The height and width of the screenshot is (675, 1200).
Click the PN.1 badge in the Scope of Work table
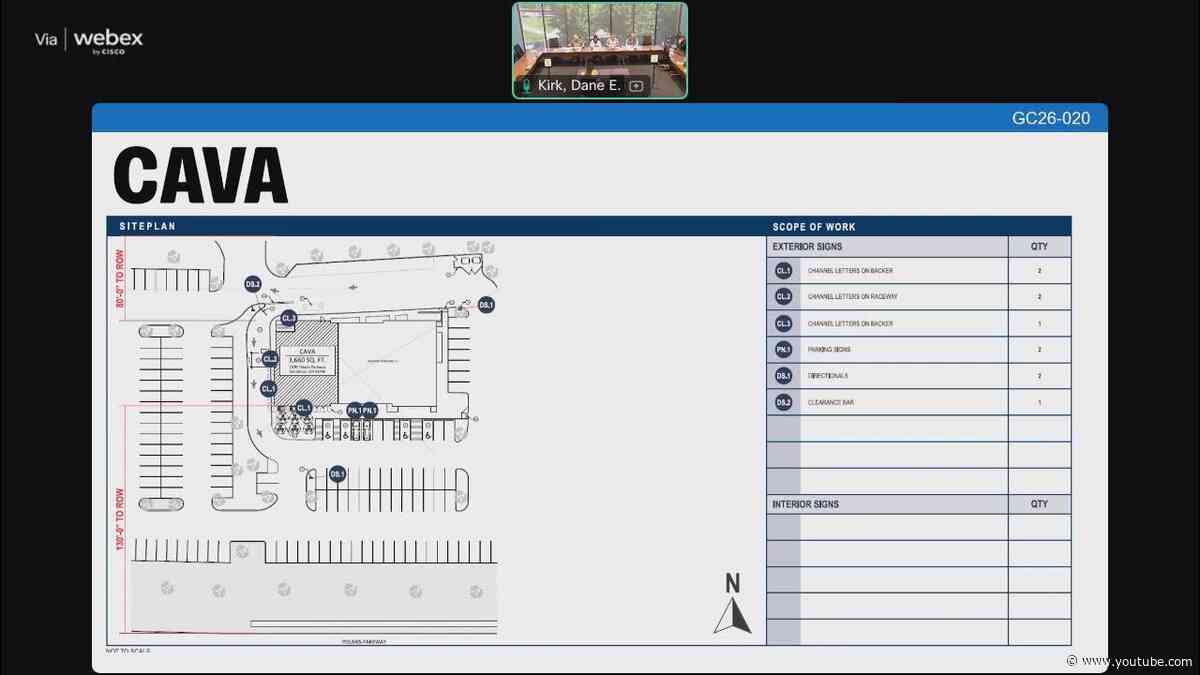coord(784,350)
